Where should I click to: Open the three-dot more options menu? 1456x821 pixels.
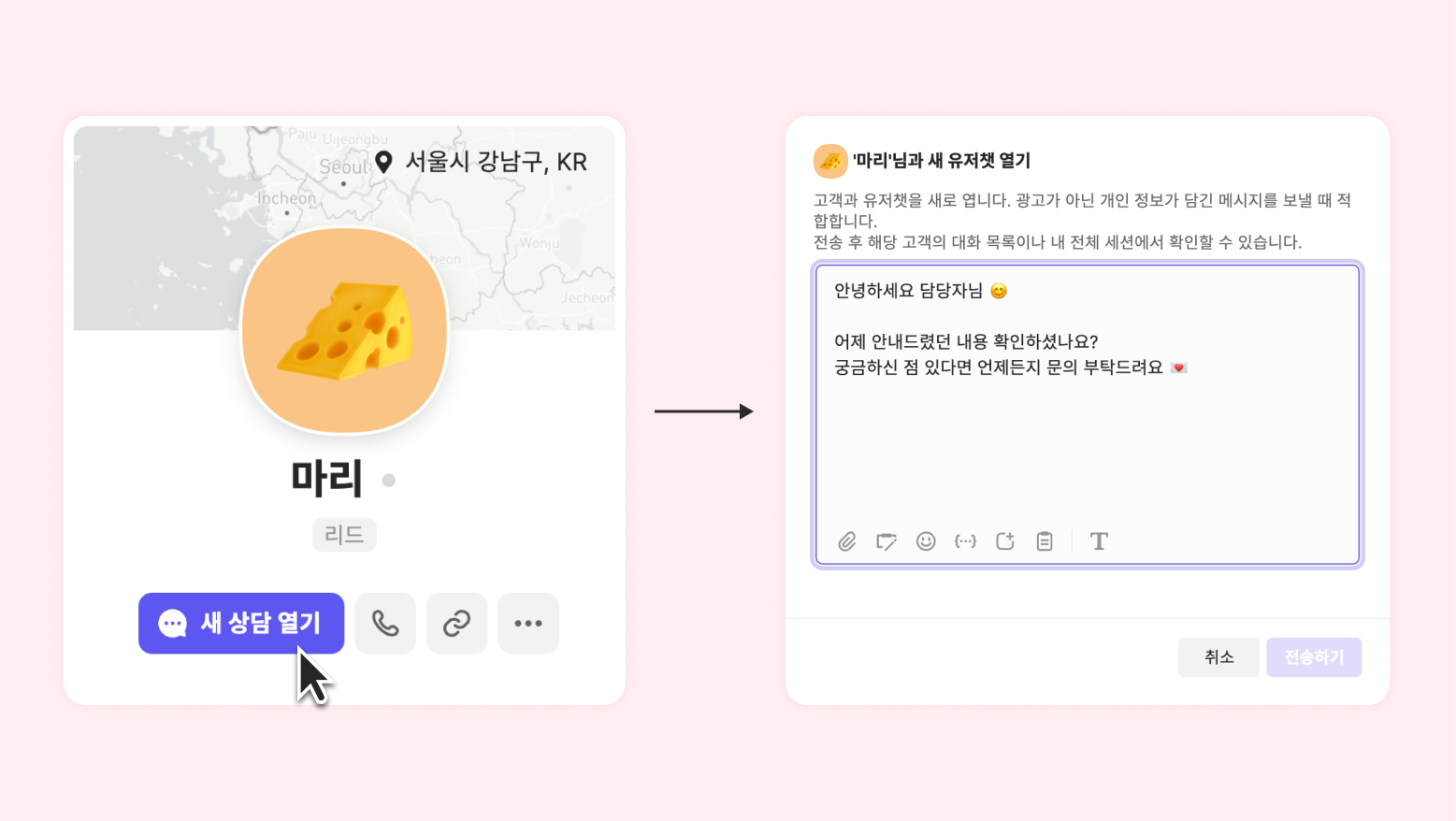tap(528, 623)
